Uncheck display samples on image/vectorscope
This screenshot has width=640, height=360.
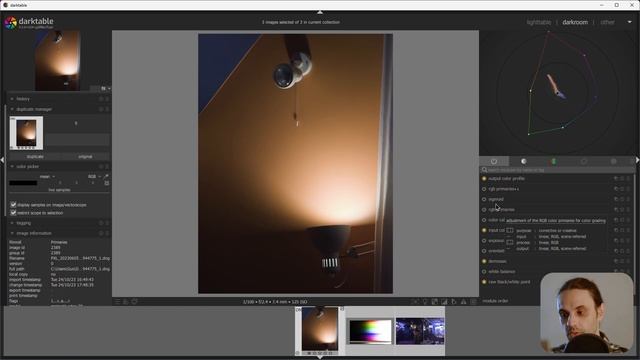[13, 204]
